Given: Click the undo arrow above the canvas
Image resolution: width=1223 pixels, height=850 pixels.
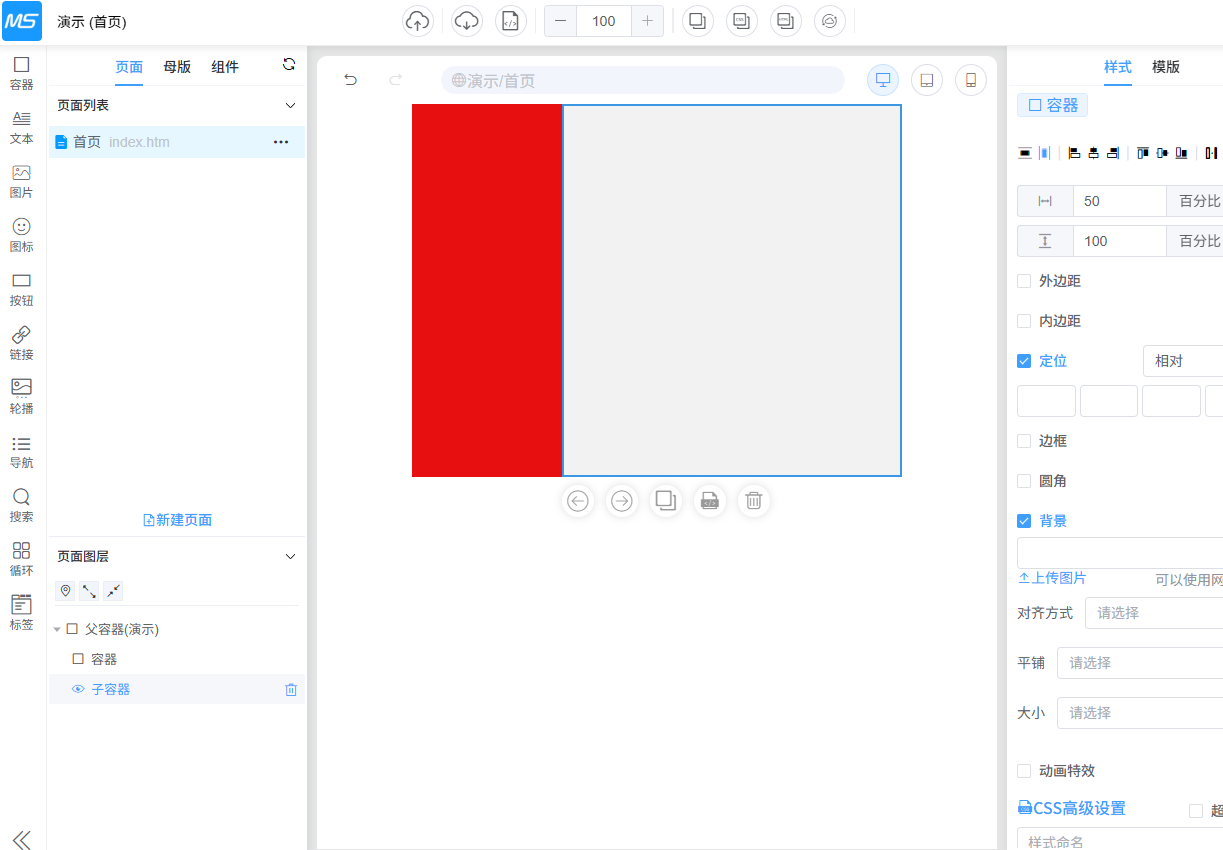Looking at the screenshot, I should point(350,80).
